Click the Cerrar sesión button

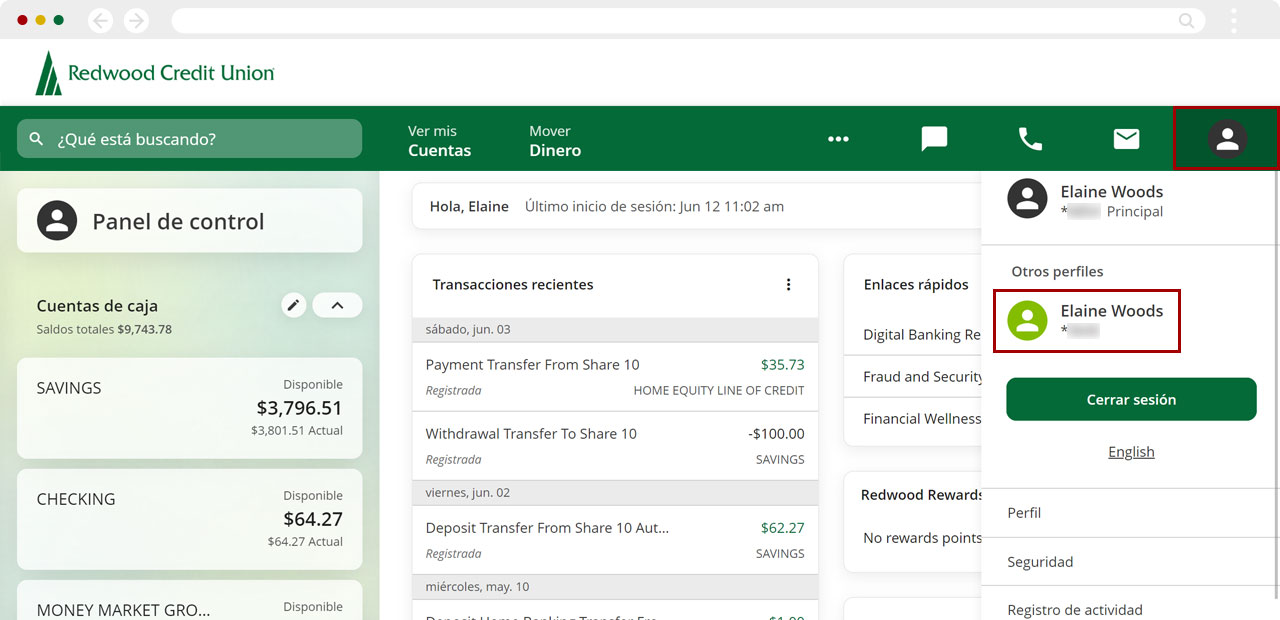pyautogui.click(x=1131, y=399)
